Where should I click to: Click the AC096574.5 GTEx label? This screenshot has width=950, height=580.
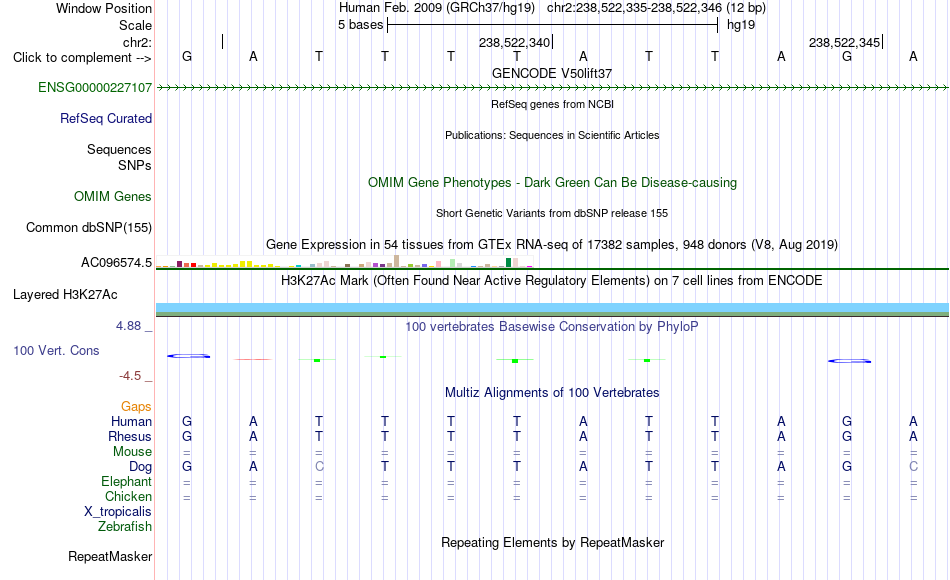tap(116, 262)
